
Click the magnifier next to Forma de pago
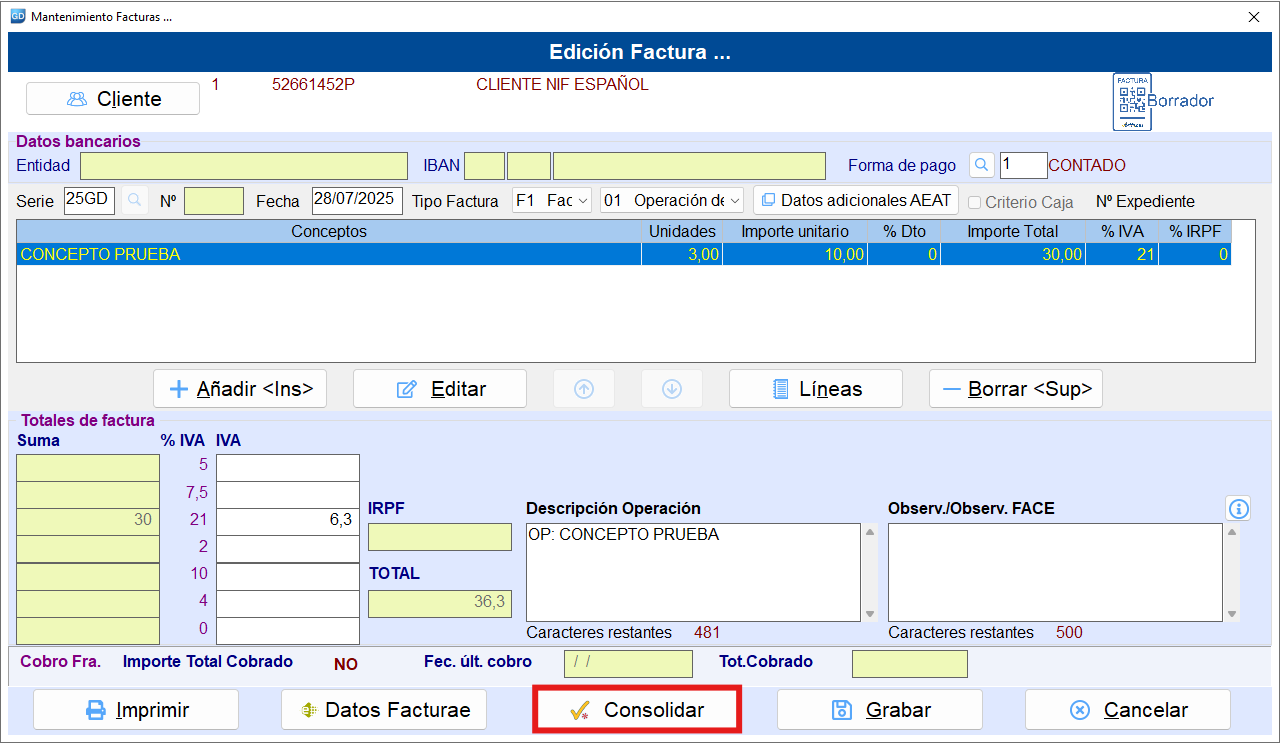coord(983,165)
